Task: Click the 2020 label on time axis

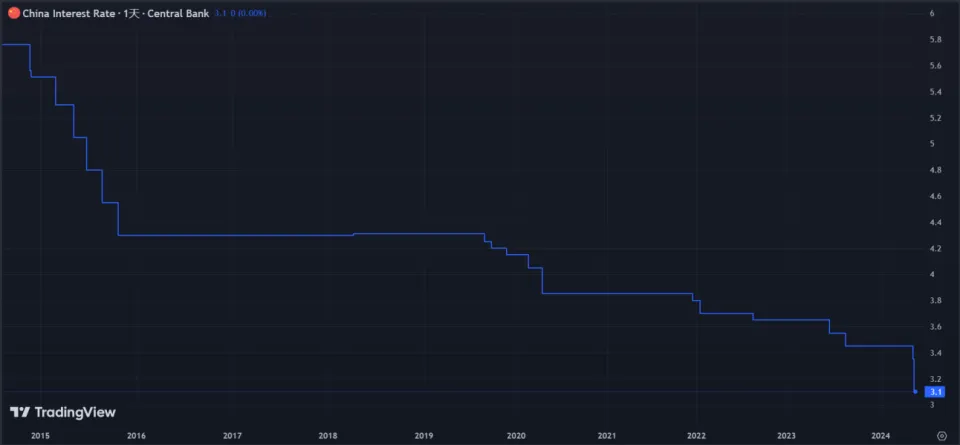Action: 516,435
